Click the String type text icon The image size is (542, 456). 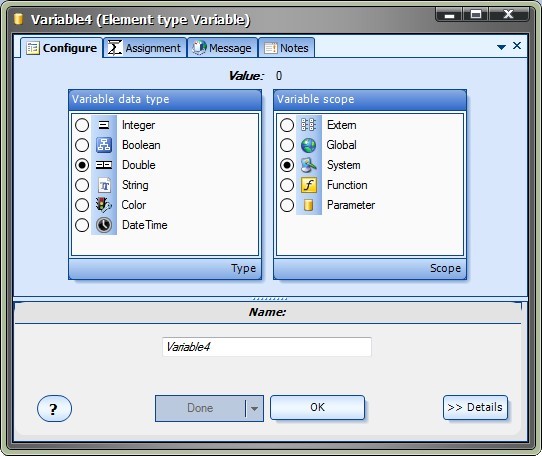(x=104, y=185)
